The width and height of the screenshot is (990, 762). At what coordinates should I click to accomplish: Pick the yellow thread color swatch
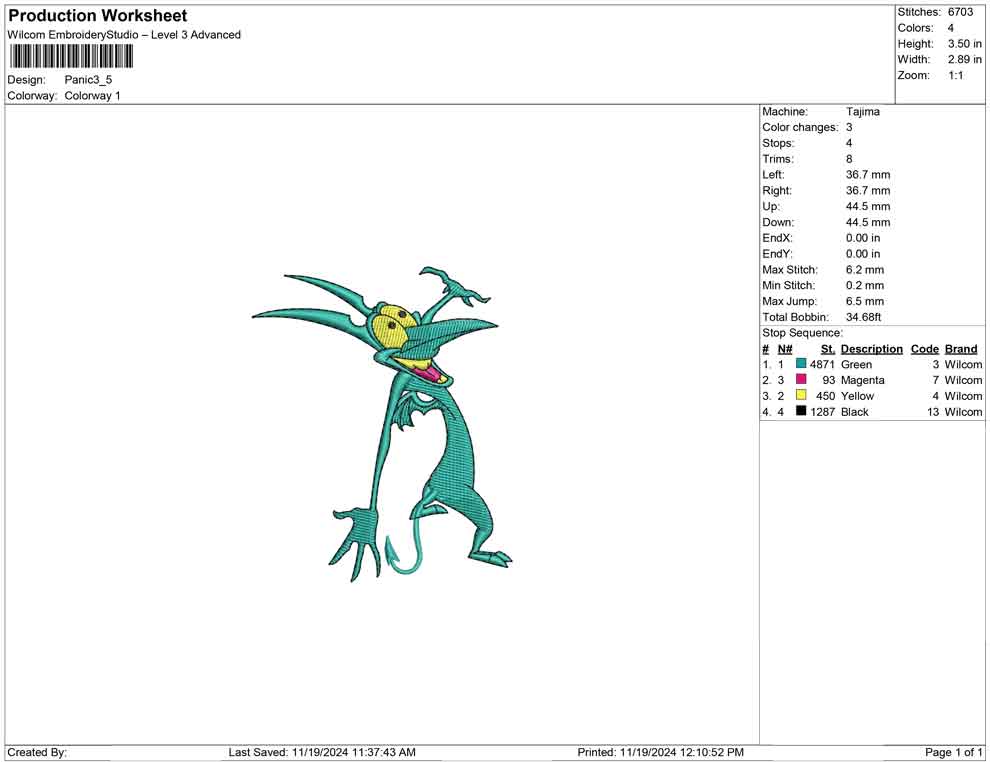pos(801,397)
